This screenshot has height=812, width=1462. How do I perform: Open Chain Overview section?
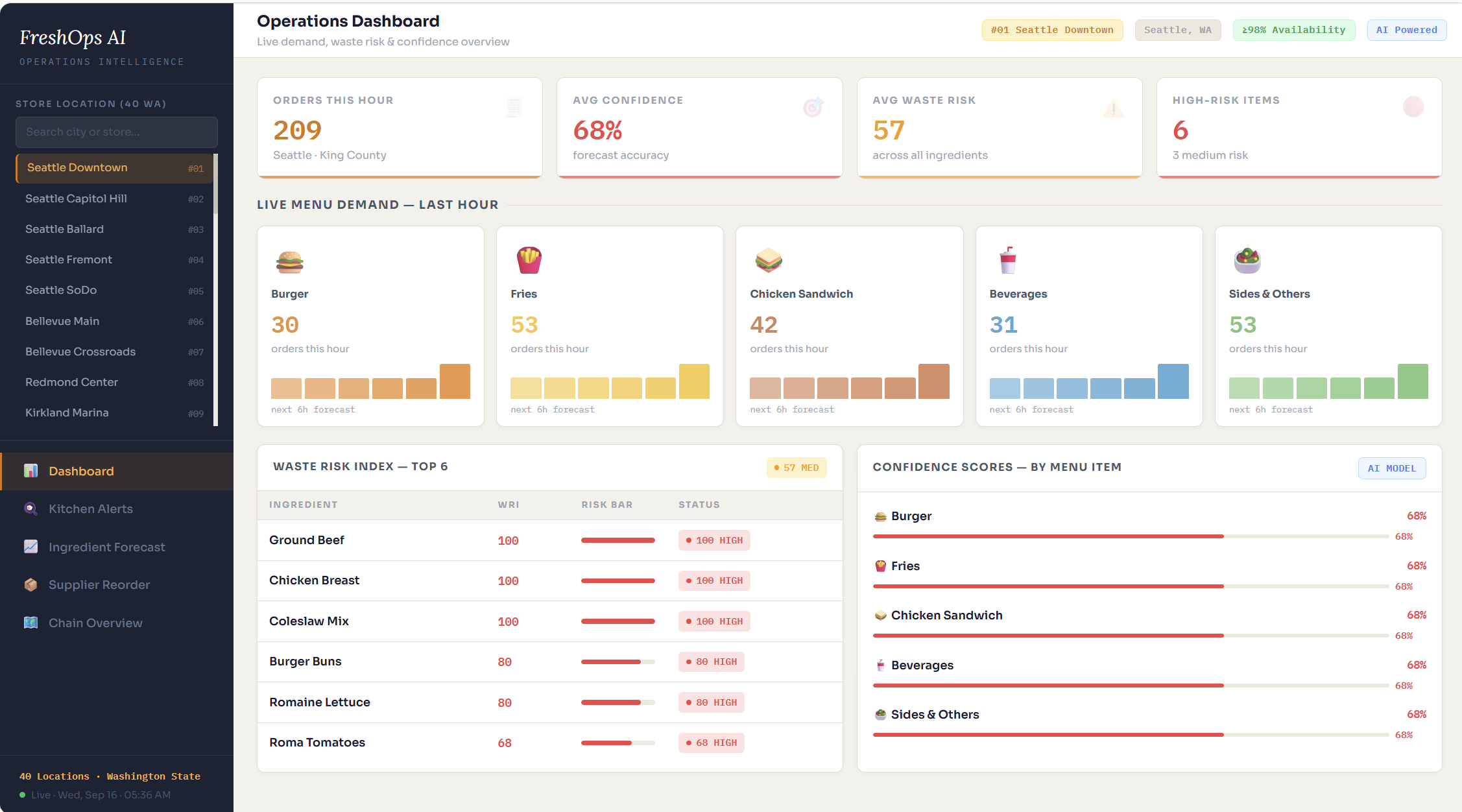pyautogui.click(x=117, y=623)
